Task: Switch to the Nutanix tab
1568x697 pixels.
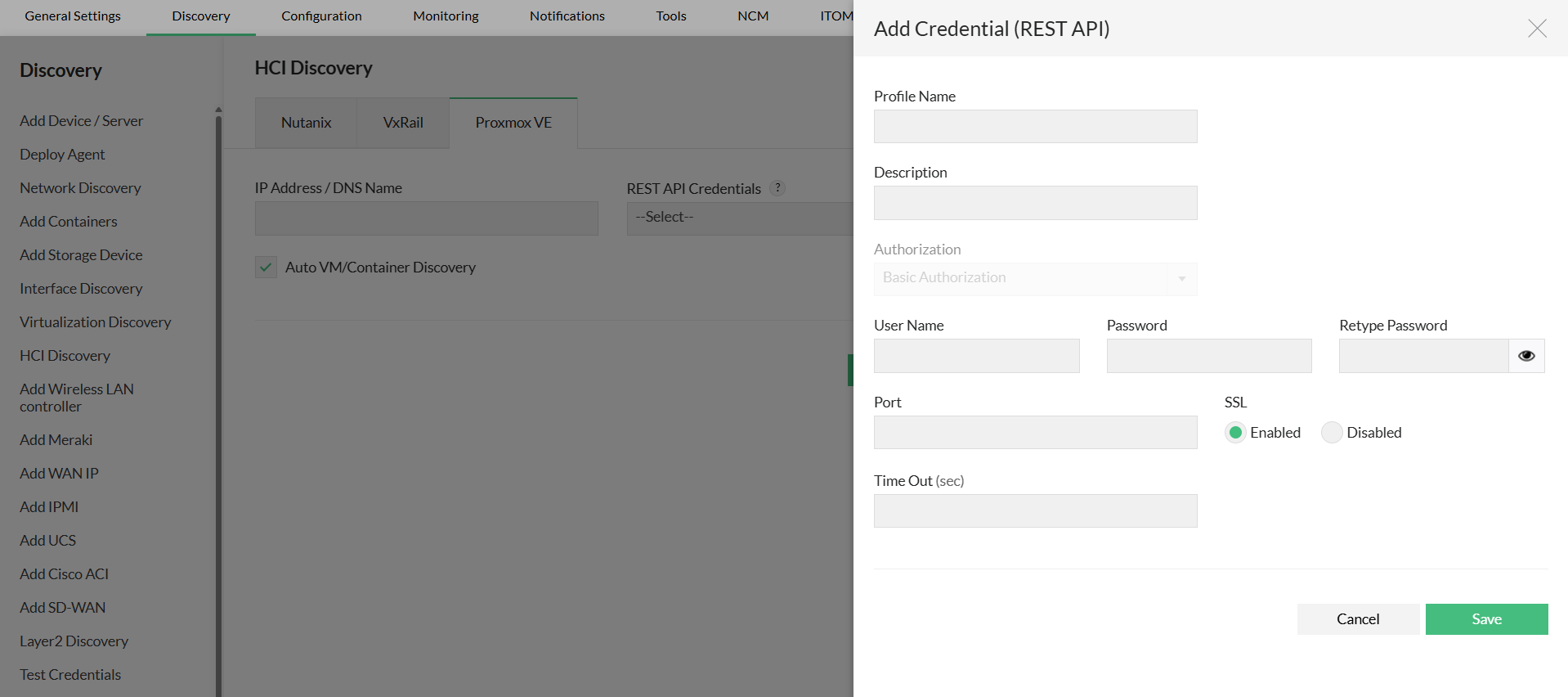Action: click(x=306, y=123)
